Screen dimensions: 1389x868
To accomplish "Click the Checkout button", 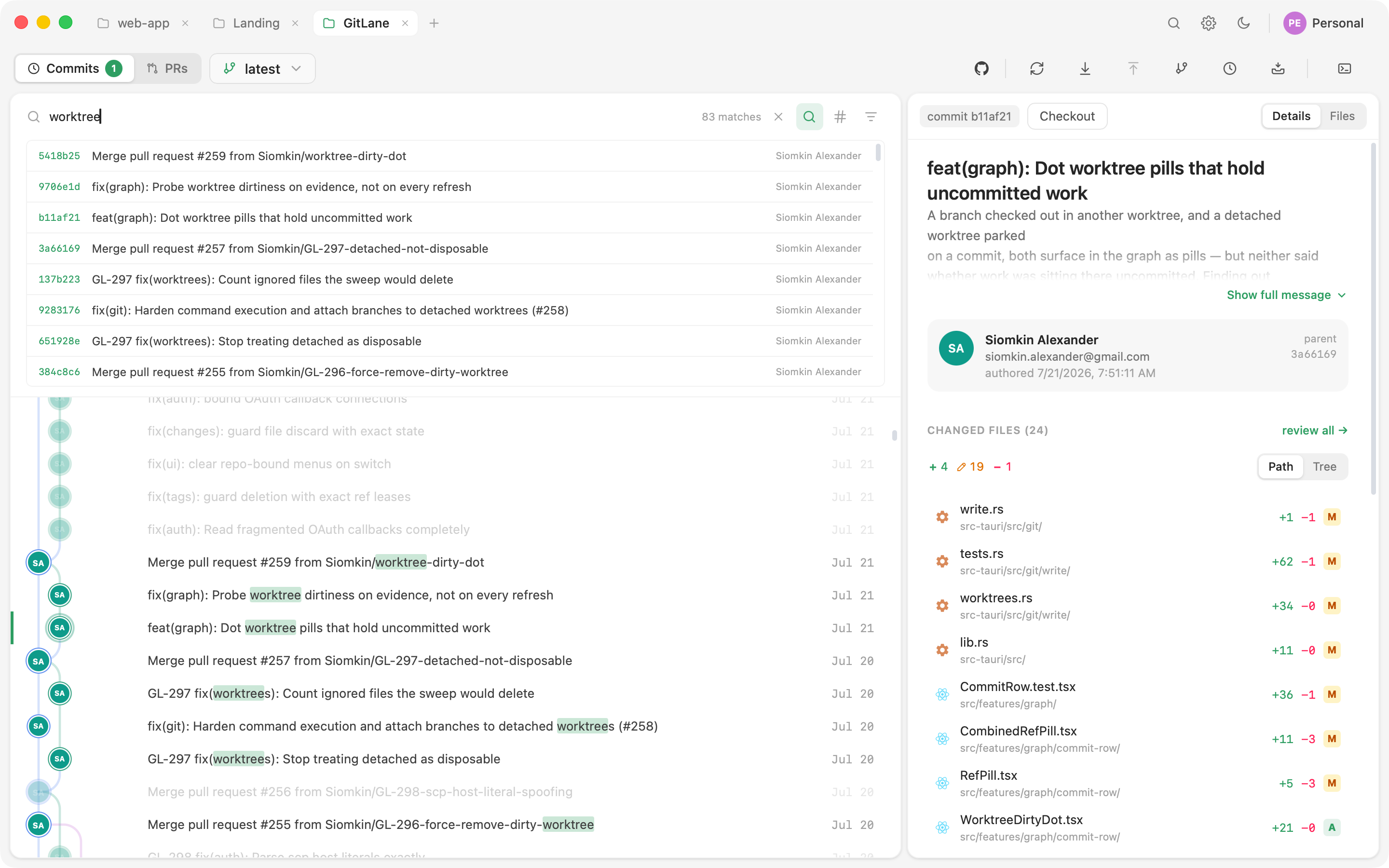I will tap(1067, 116).
